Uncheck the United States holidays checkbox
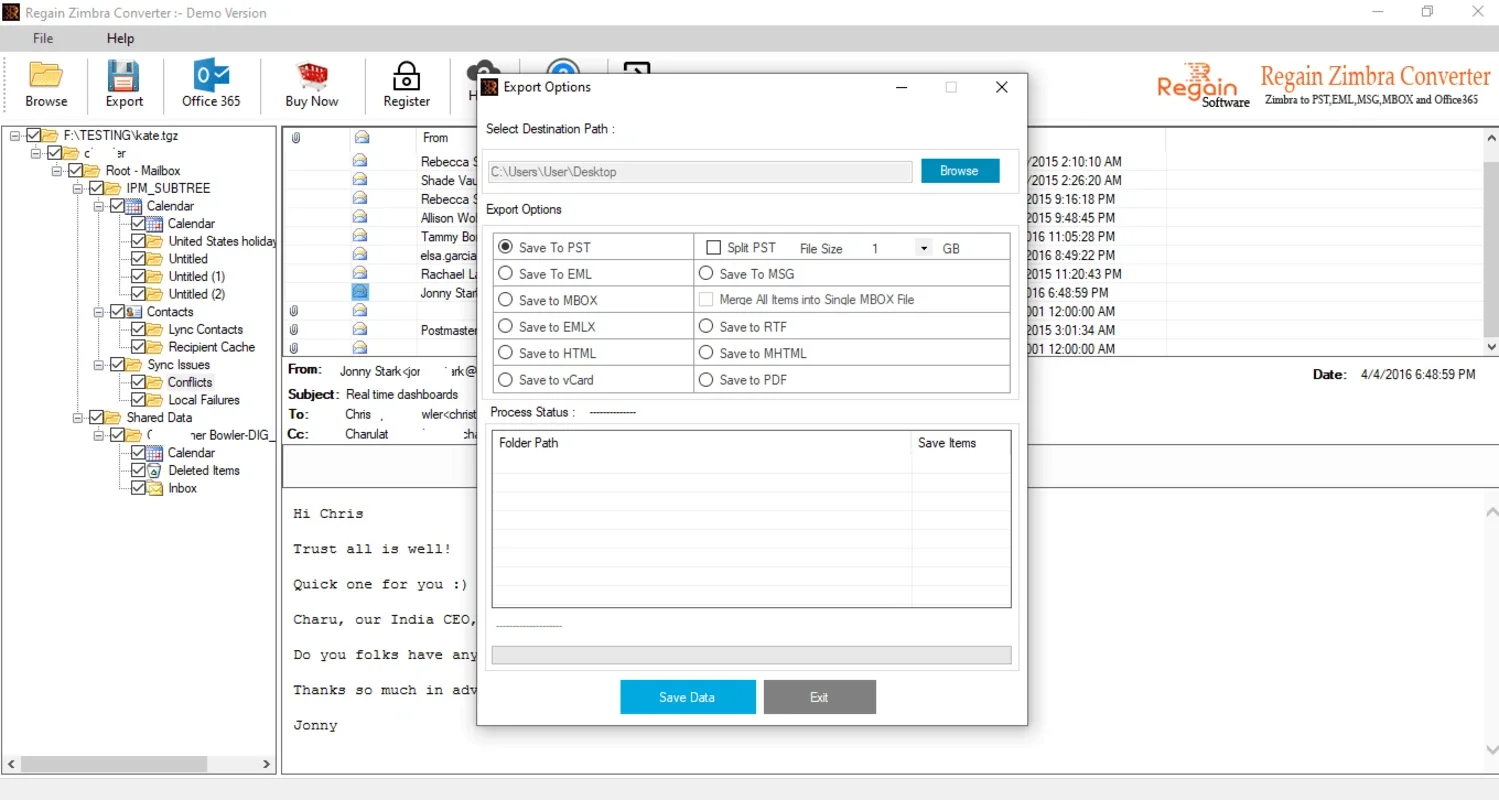This screenshot has width=1499, height=800. (x=139, y=241)
